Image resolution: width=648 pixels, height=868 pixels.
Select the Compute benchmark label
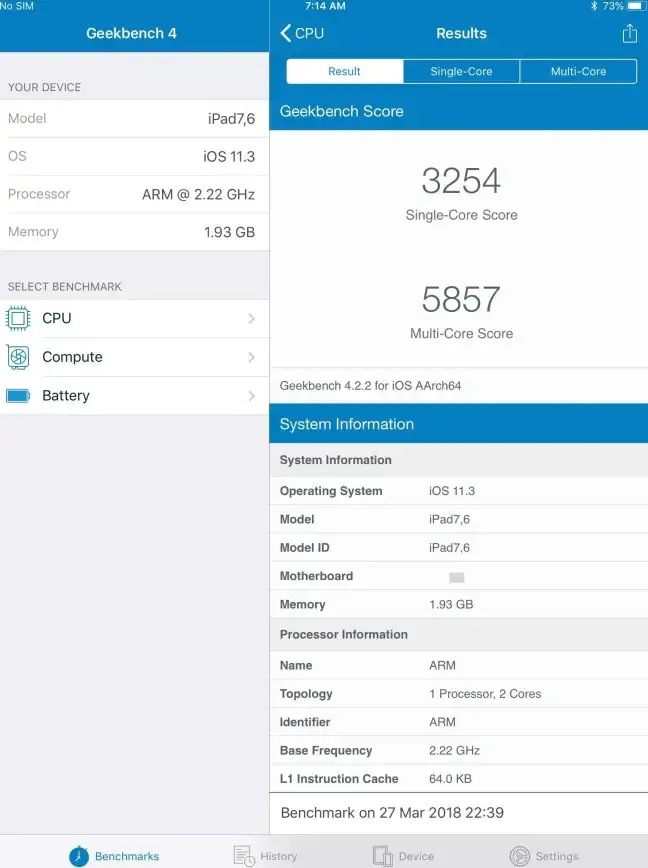[72, 357]
